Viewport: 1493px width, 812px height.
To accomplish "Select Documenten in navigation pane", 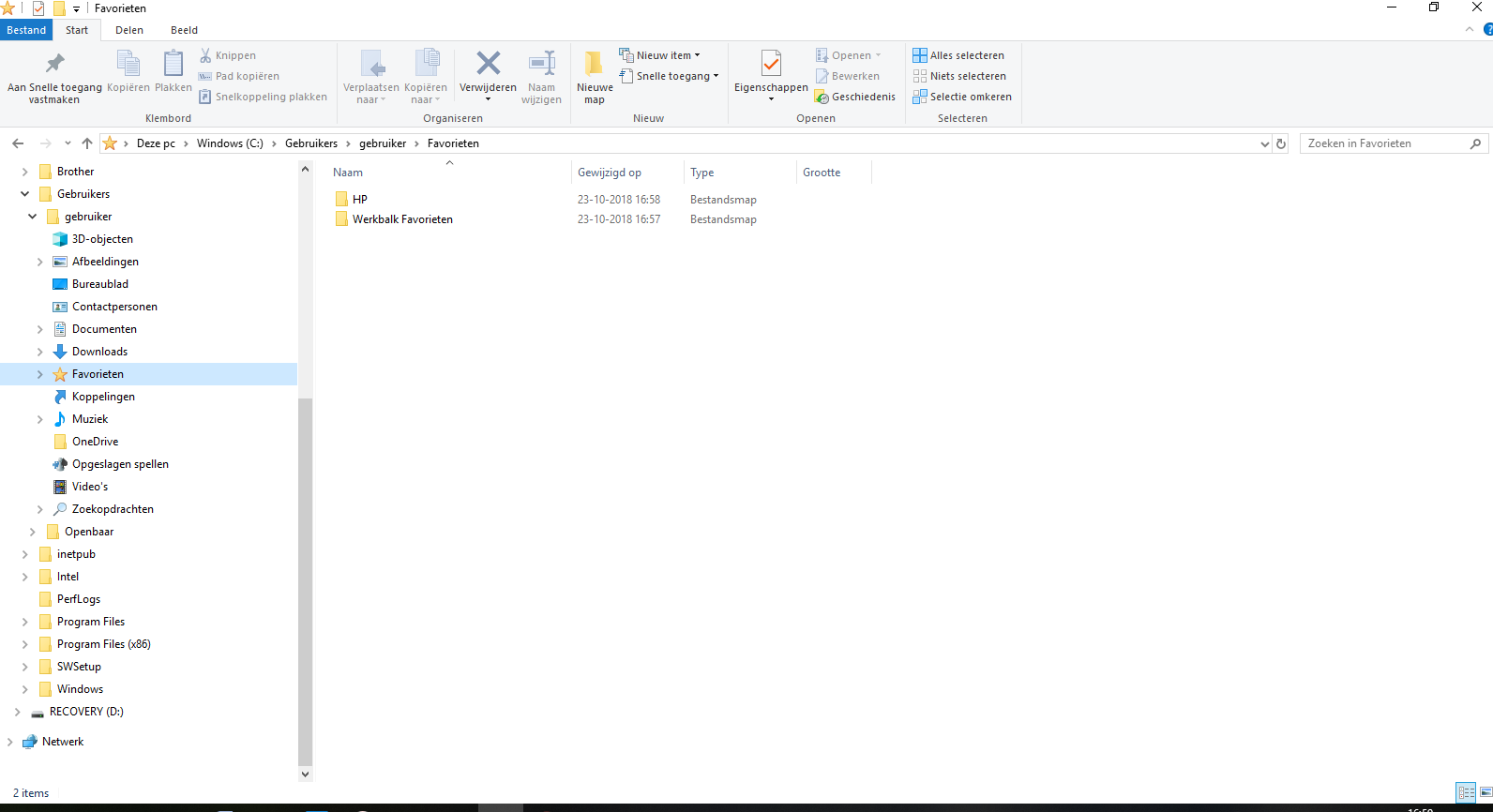I will [104, 329].
